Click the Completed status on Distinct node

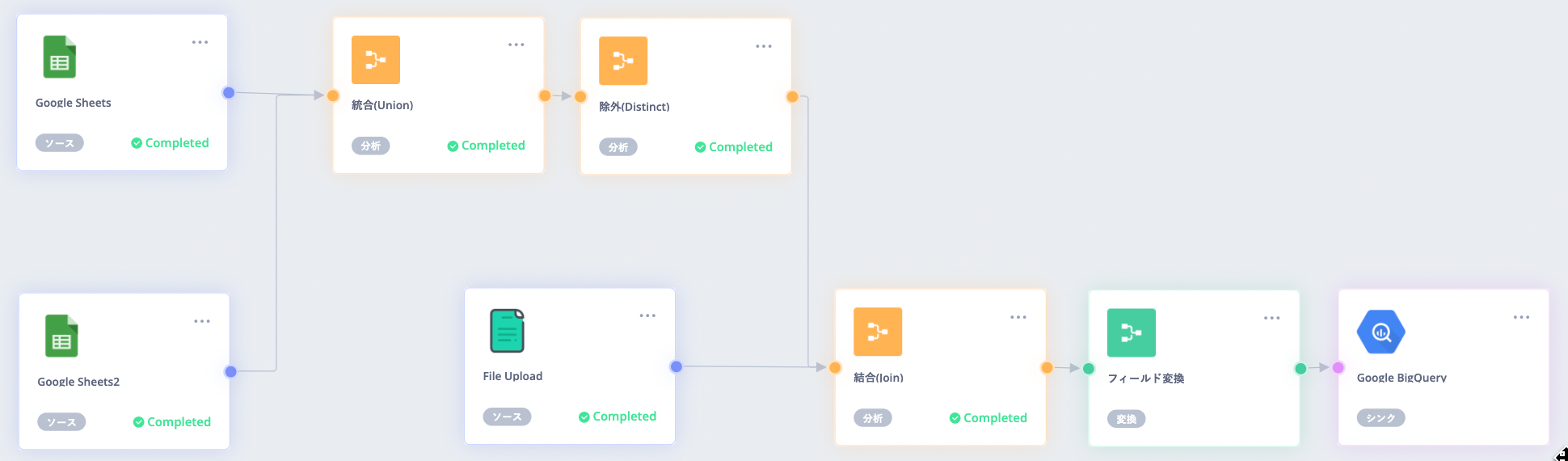734,146
